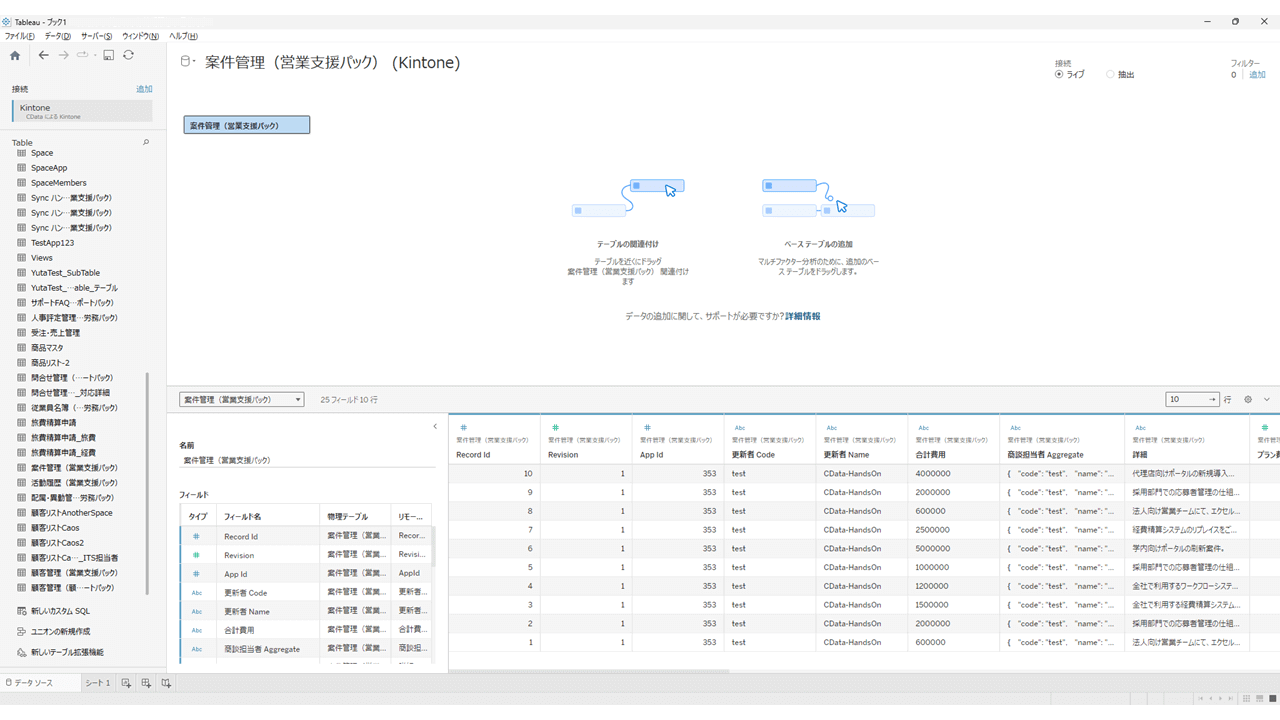Click the 詳細情報 help link
Image resolution: width=1280 pixels, height=720 pixels.
[x=802, y=316]
